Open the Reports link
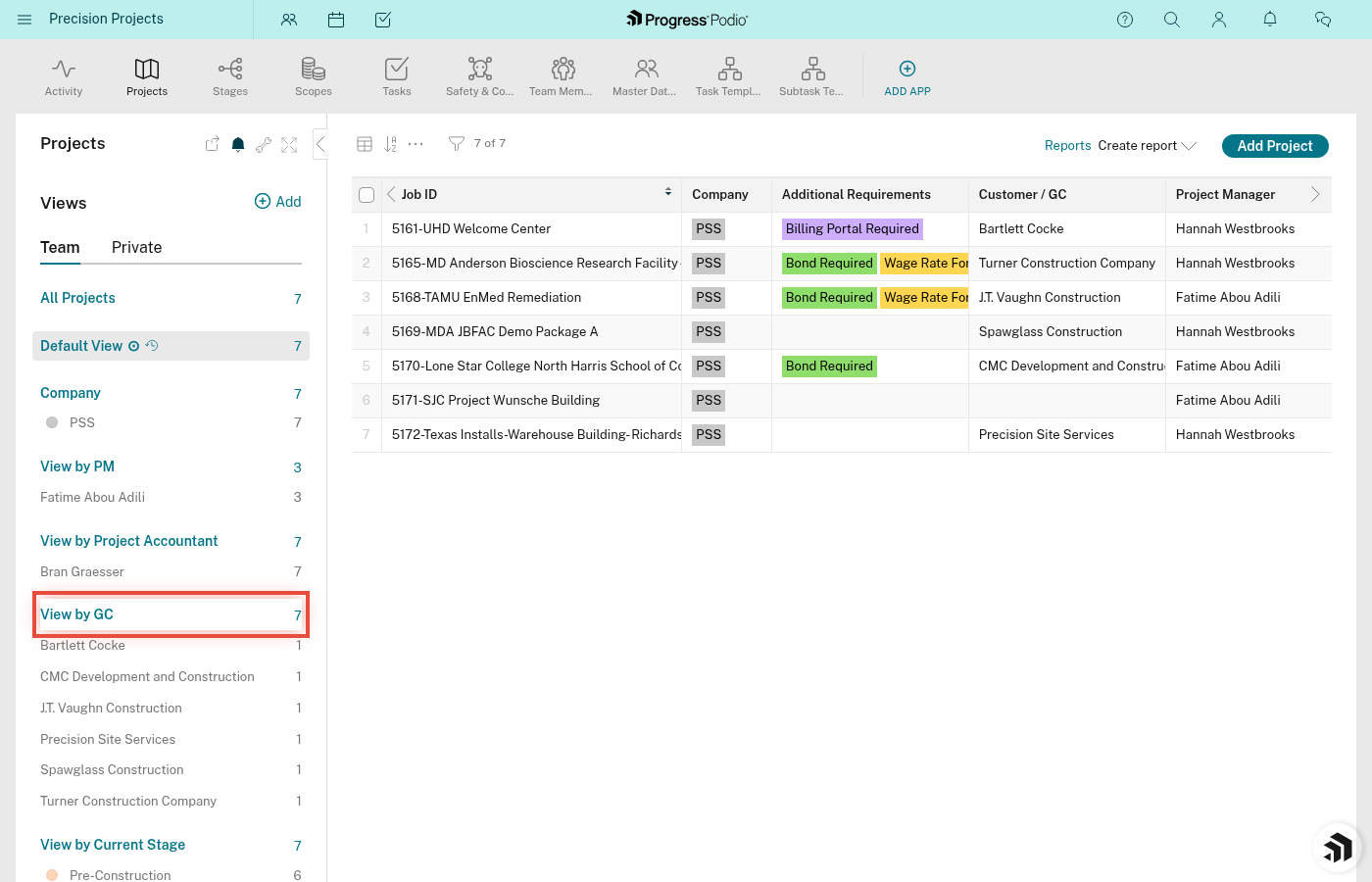This screenshot has width=1372, height=882. click(x=1067, y=145)
